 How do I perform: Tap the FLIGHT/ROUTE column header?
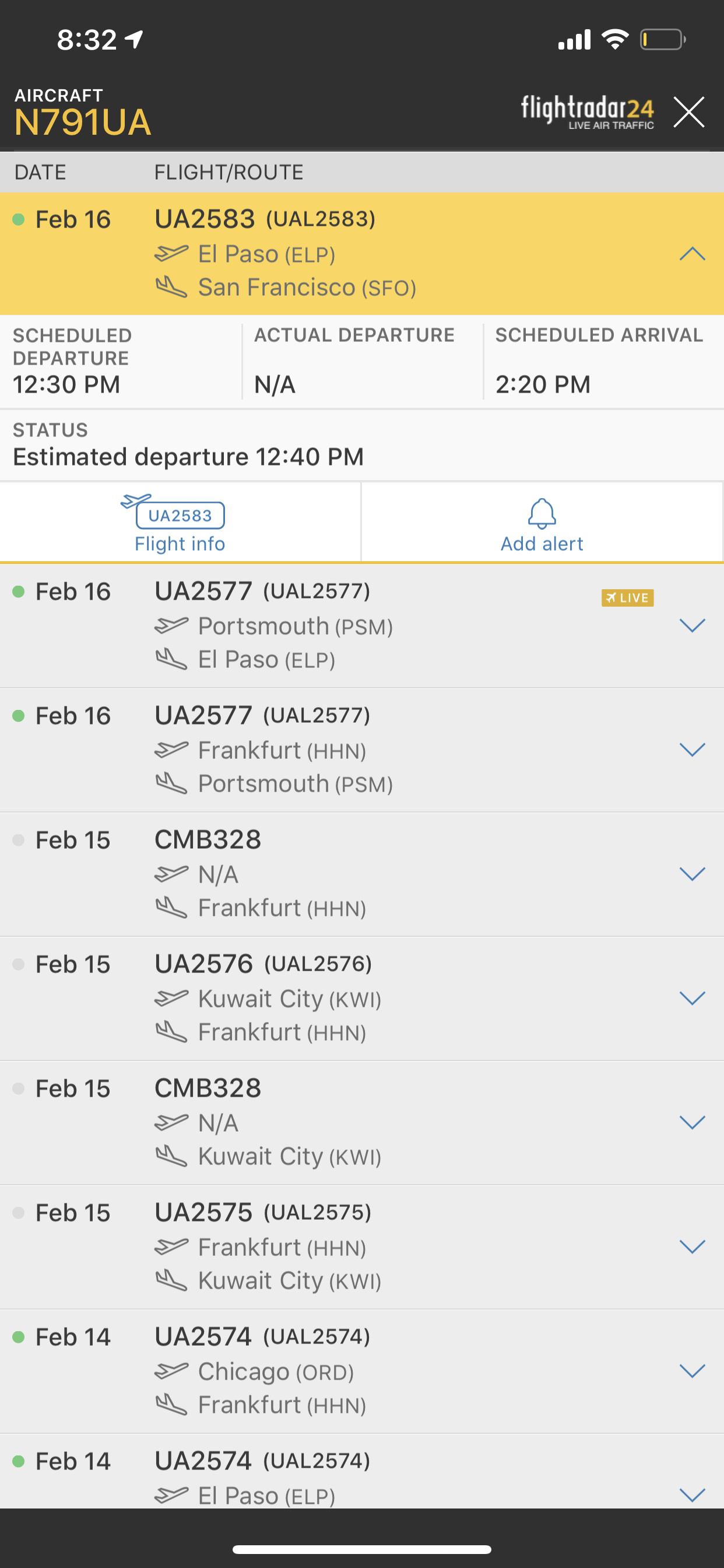pos(229,172)
